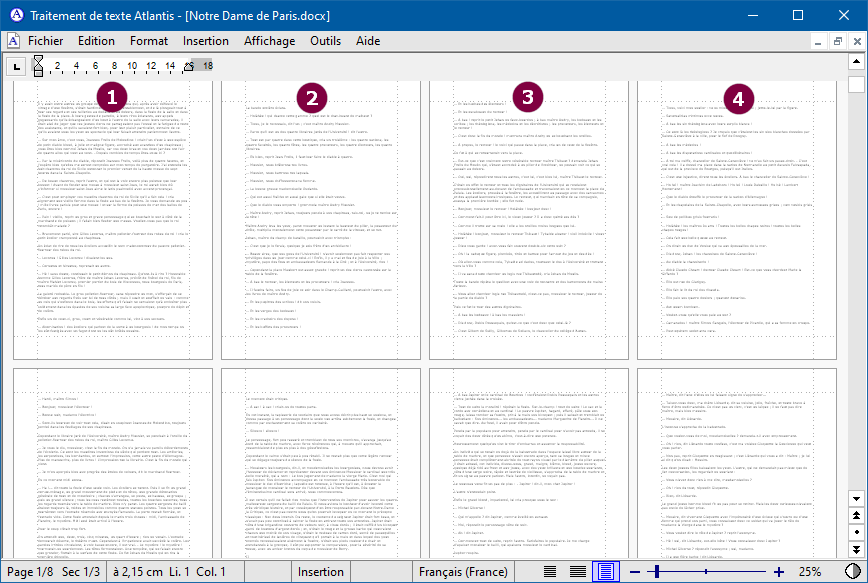Image resolution: width=868 pixels, height=583 pixels.
Task: Close the Notre Dame de Paris document
Action: (857, 41)
